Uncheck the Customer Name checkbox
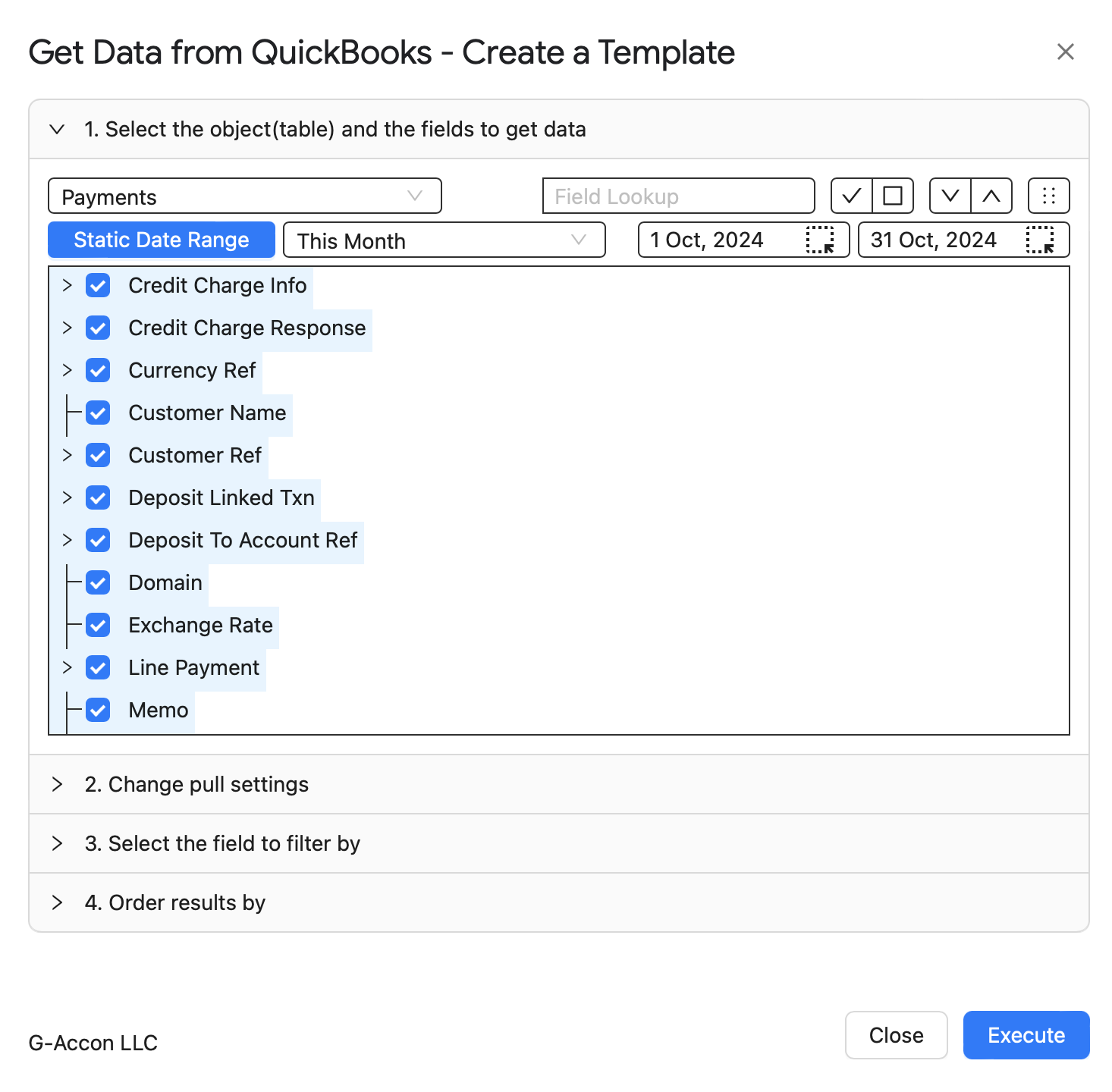The height and width of the screenshot is (1092, 1112). [x=98, y=413]
